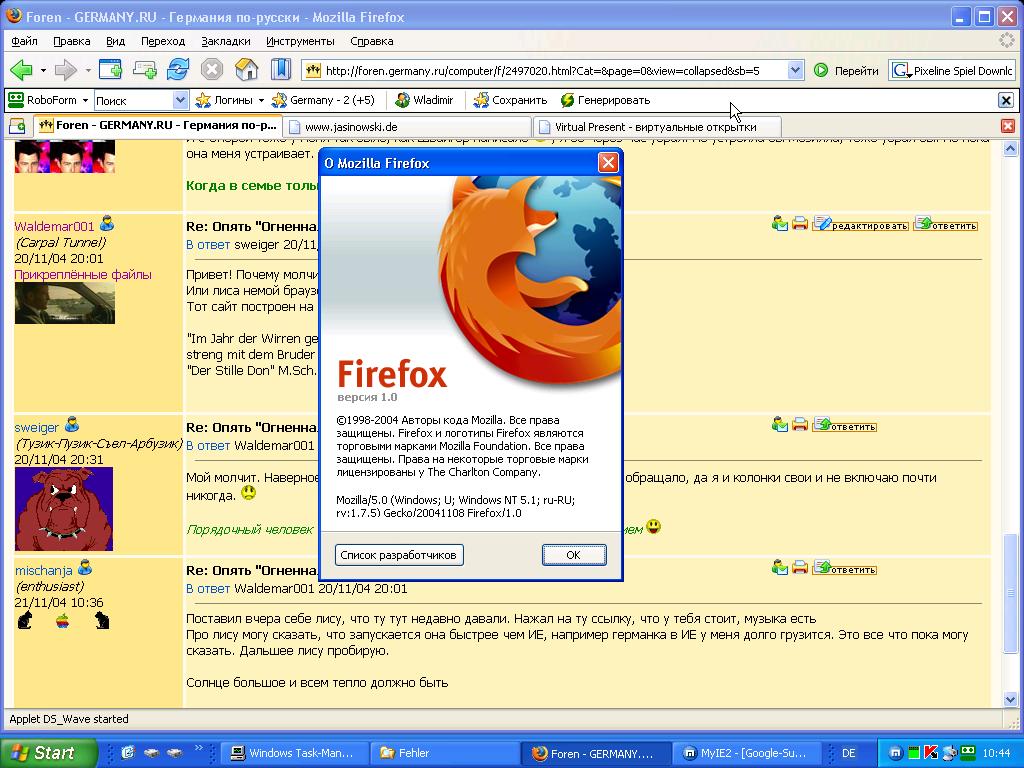
Task: Open a new window with toolbar icon
Action: click(110, 69)
